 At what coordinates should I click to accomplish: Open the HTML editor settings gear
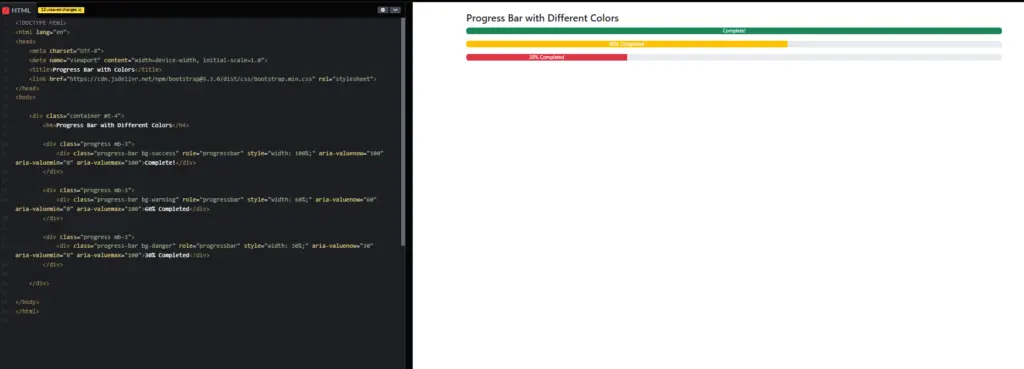coord(383,10)
